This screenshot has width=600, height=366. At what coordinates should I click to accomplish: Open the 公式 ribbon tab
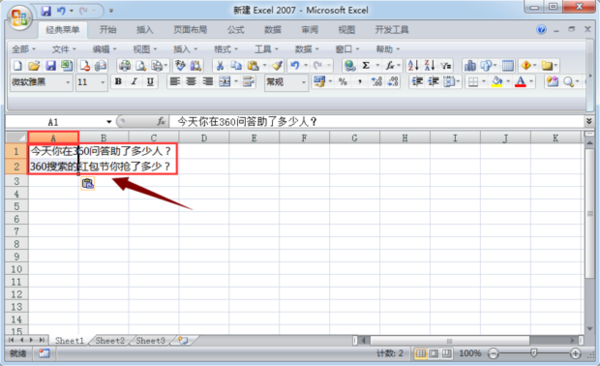coord(235,29)
